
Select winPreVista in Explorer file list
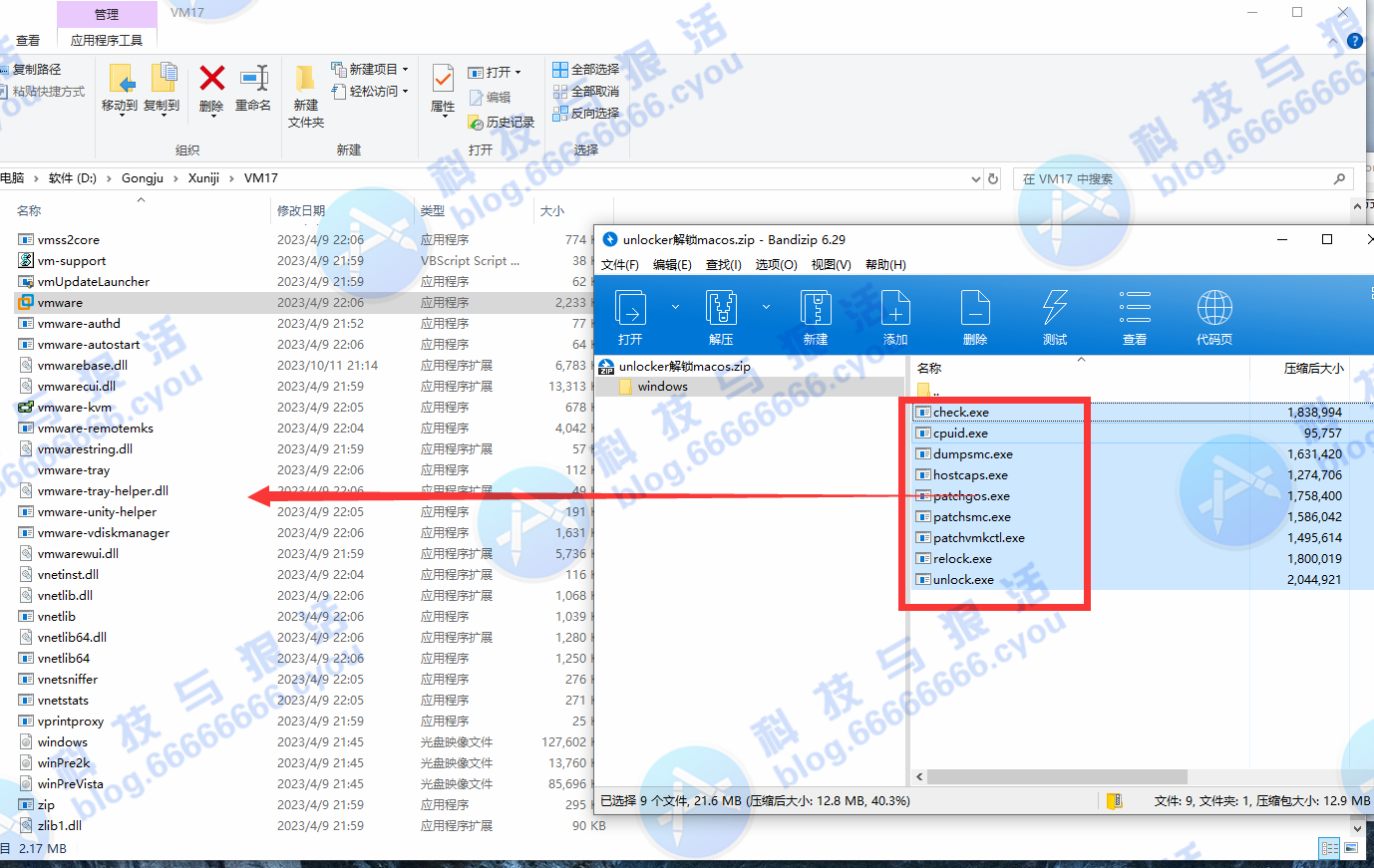tap(71, 784)
